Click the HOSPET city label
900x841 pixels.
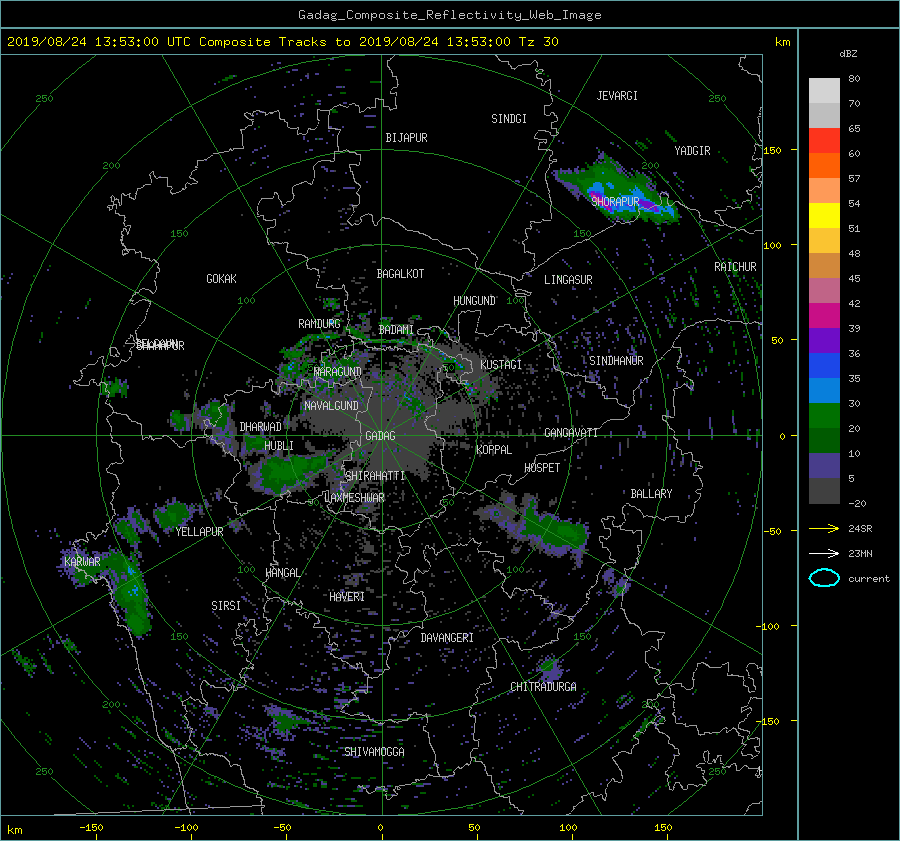pyautogui.click(x=542, y=468)
